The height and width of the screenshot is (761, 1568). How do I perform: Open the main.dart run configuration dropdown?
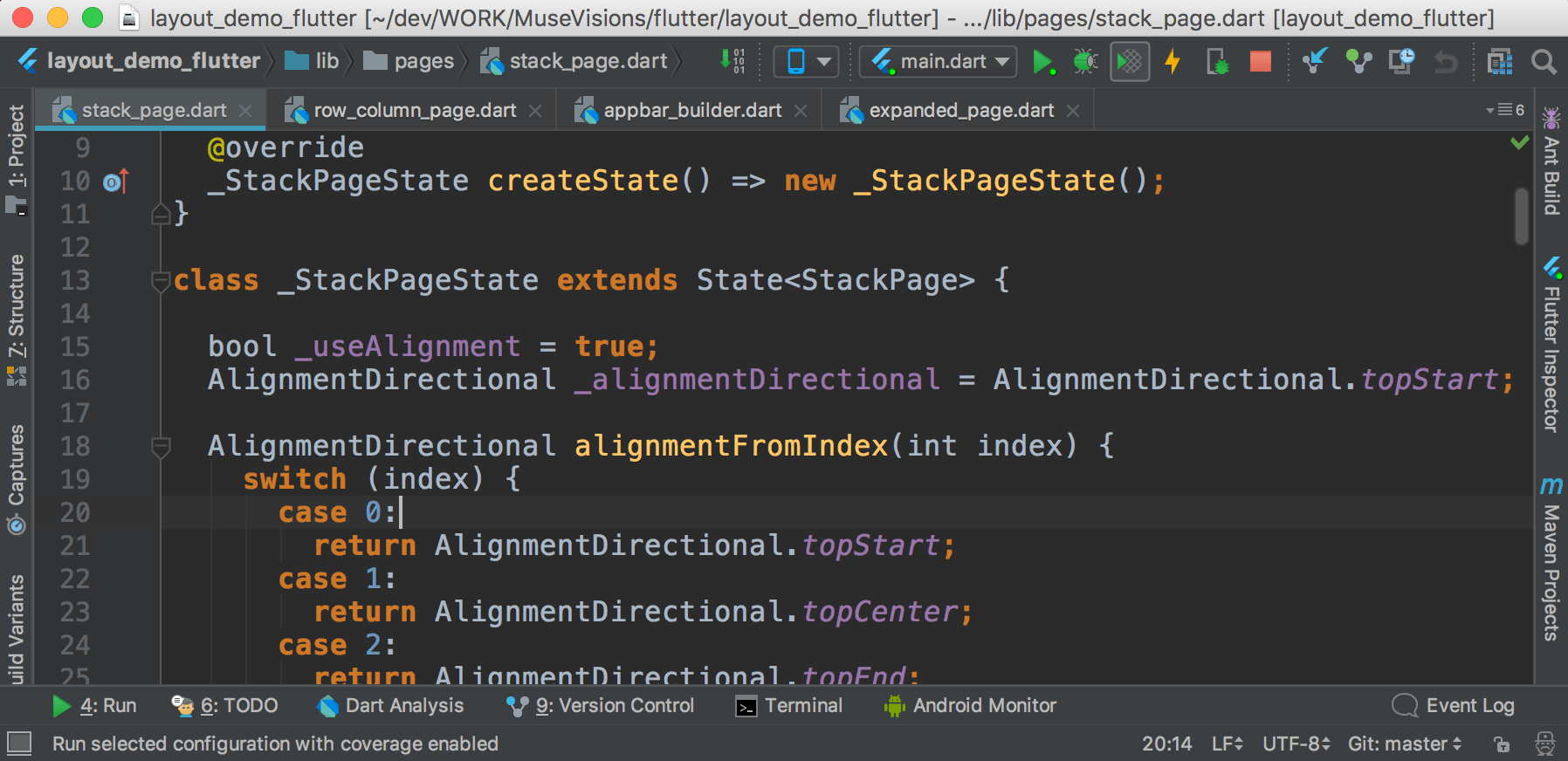(939, 62)
